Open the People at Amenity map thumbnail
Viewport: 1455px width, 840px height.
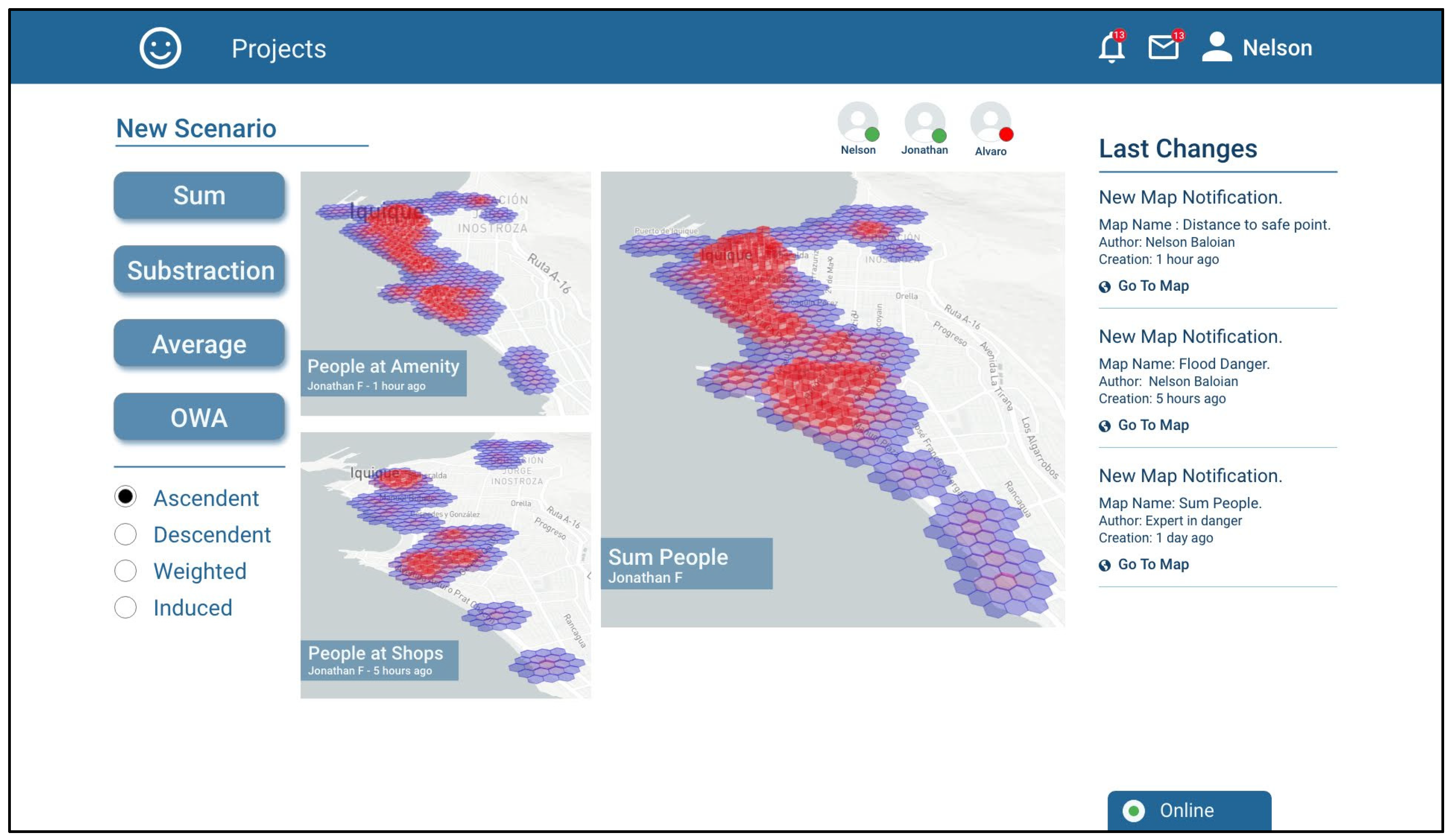click(x=445, y=293)
